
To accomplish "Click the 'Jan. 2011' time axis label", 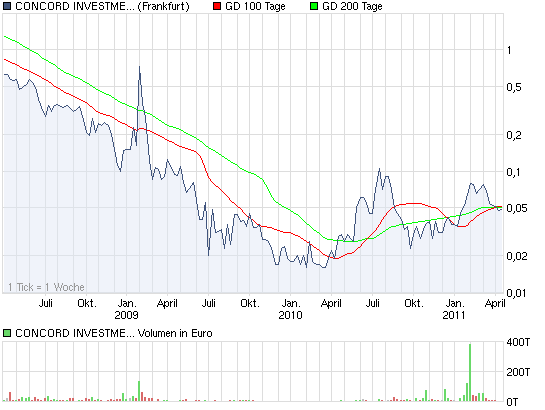I will (x=454, y=309).
